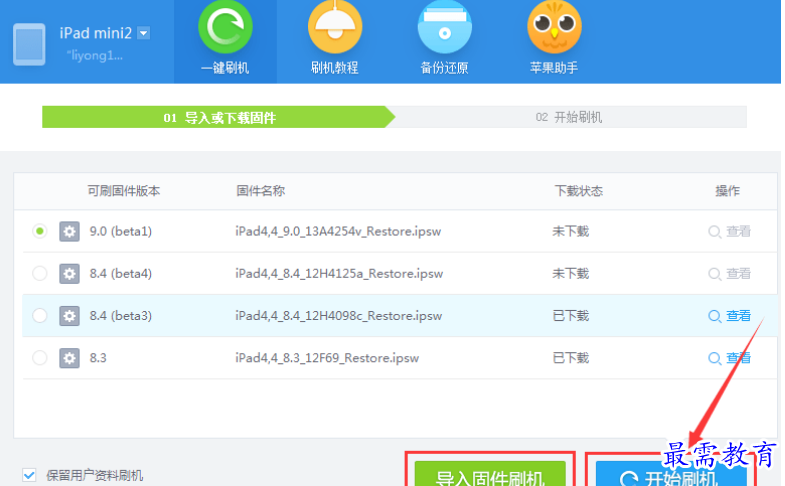Click 查看 link for 8.4 (beta3) row
Image resolution: width=785 pixels, height=486 pixels.
click(x=739, y=316)
